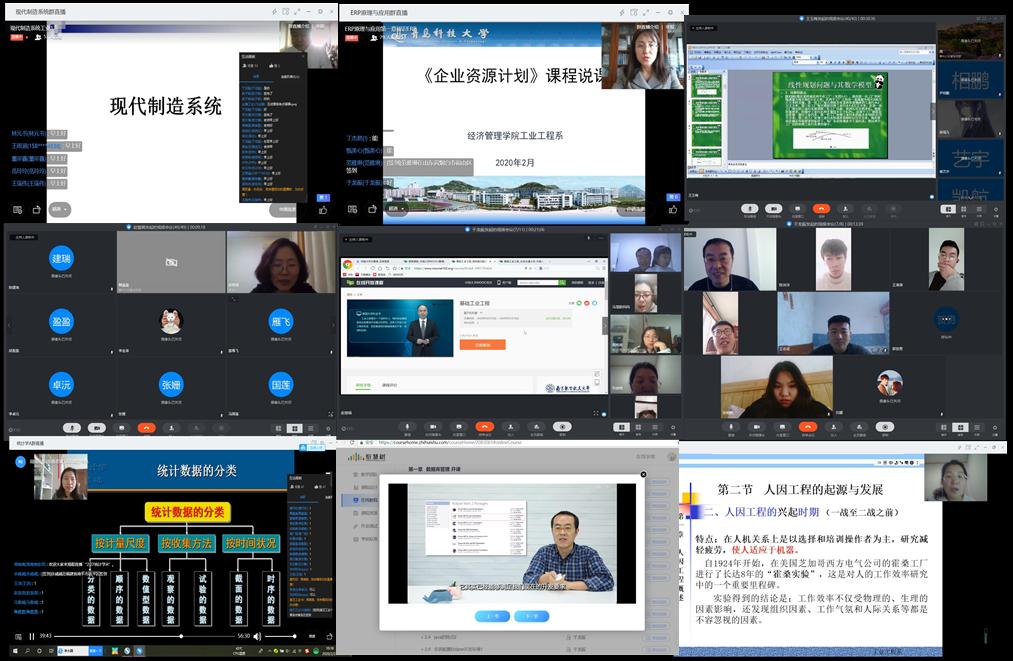
Task: Mute volume on 统计数据的分类 video player
Action: 257,636
